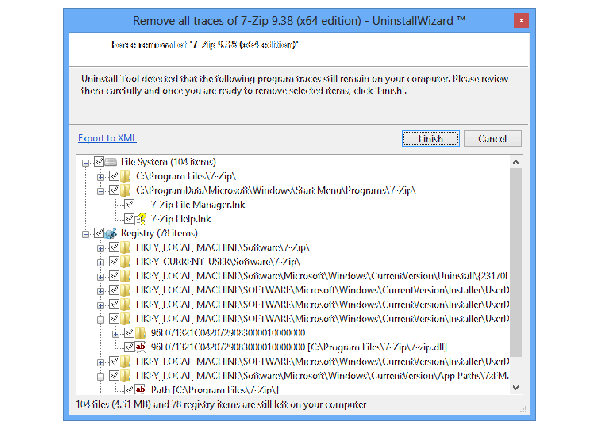Toggle checkbox of the 7-zip.dll registry value

tap(129, 347)
